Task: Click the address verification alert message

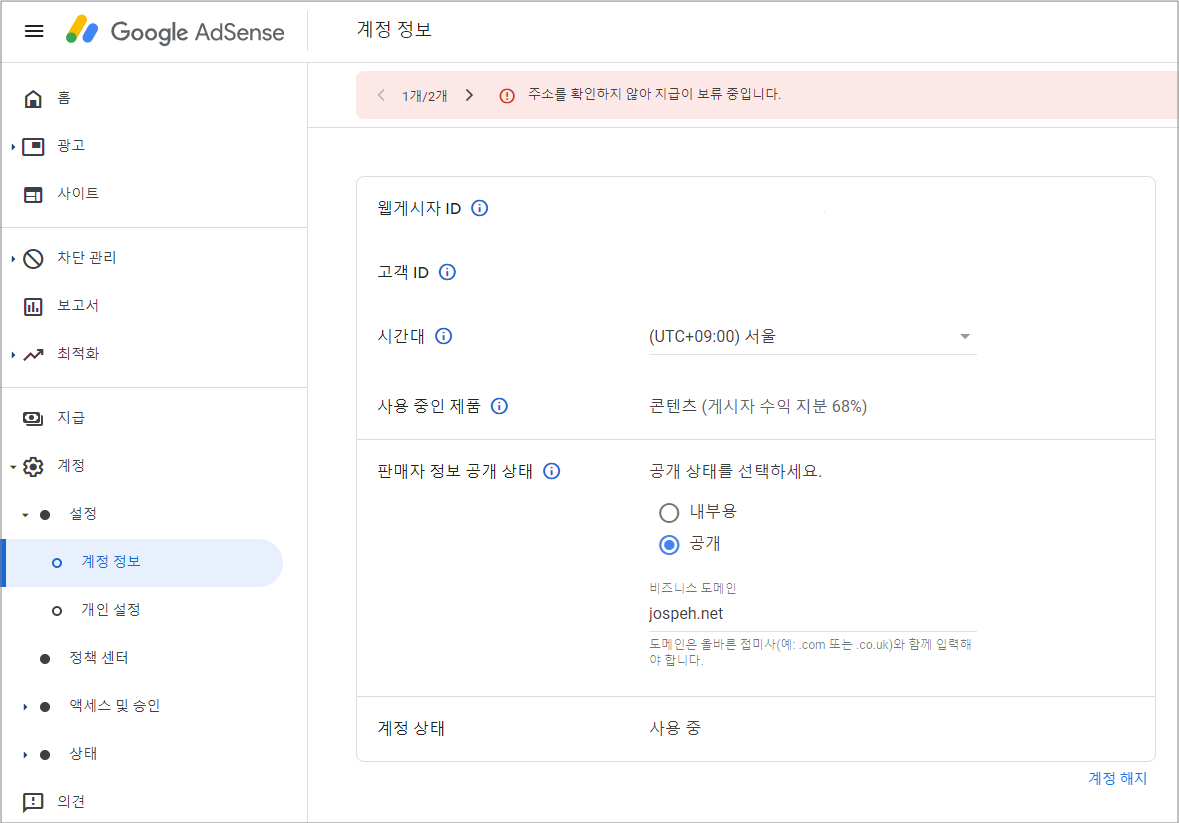Action: point(654,94)
